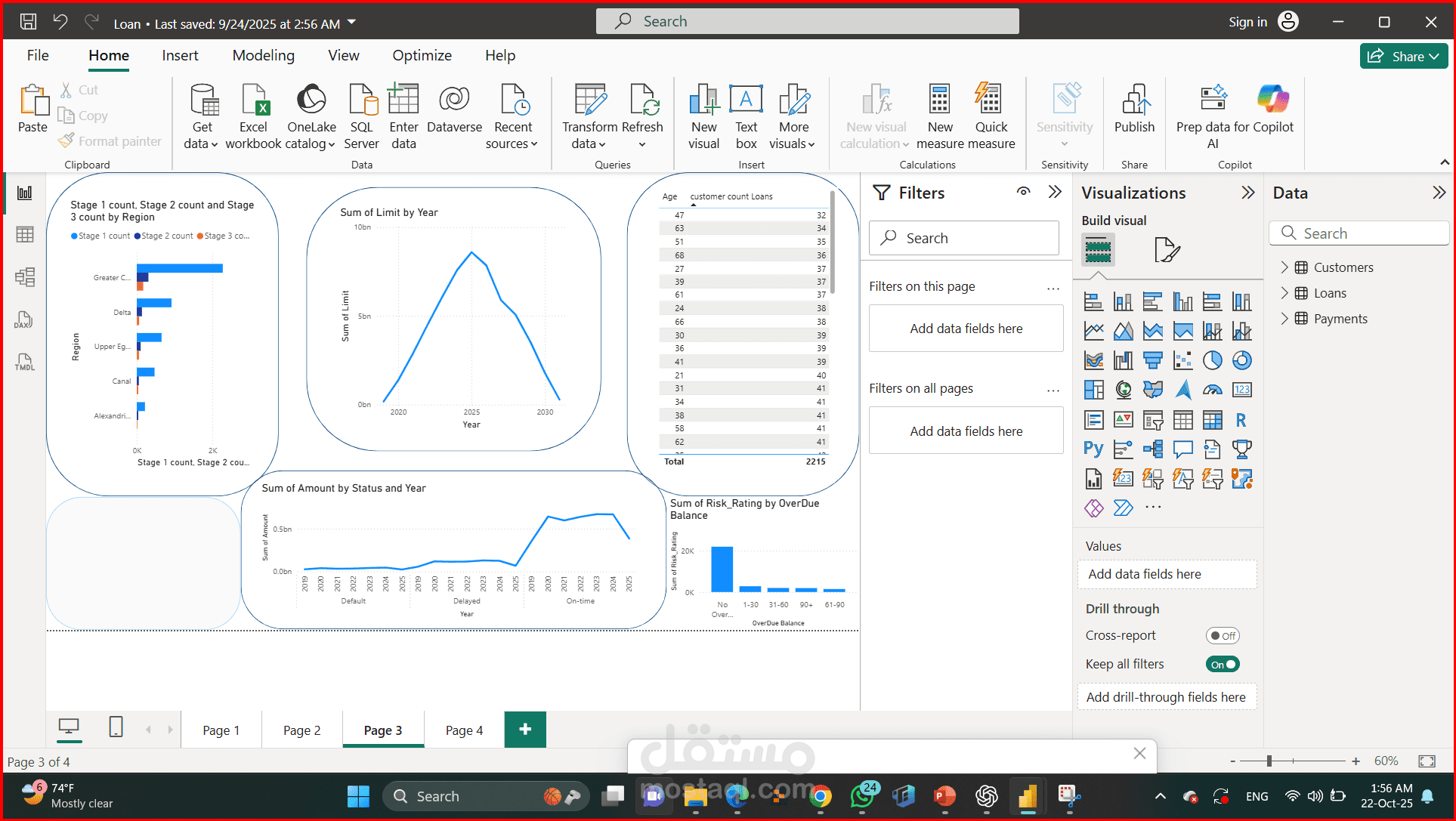Click Add drill-through fields here
The image size is (1456, 821).
click(x=1167, y=696)
